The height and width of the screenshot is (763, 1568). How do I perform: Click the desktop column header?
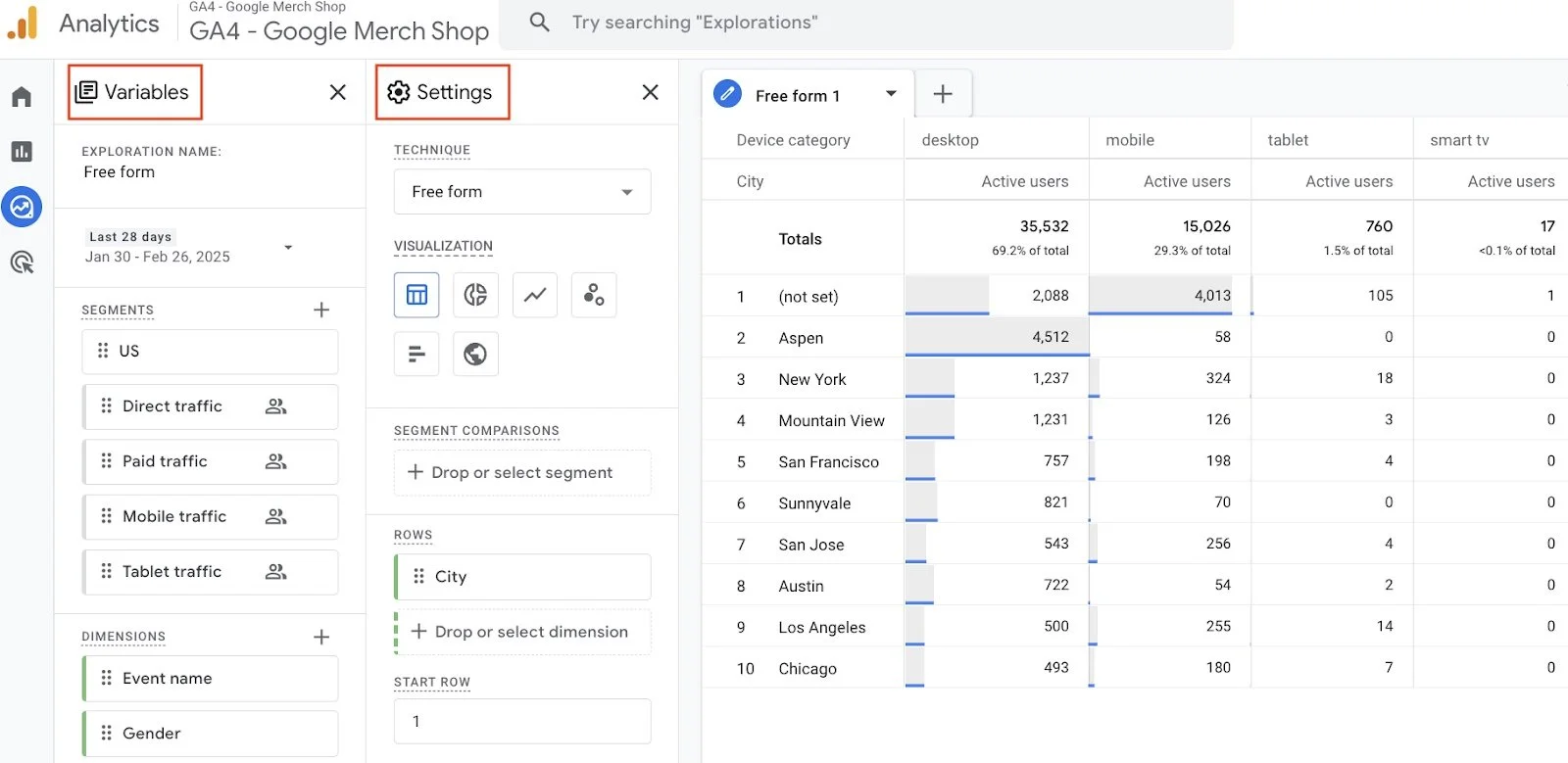pos(950,140)
